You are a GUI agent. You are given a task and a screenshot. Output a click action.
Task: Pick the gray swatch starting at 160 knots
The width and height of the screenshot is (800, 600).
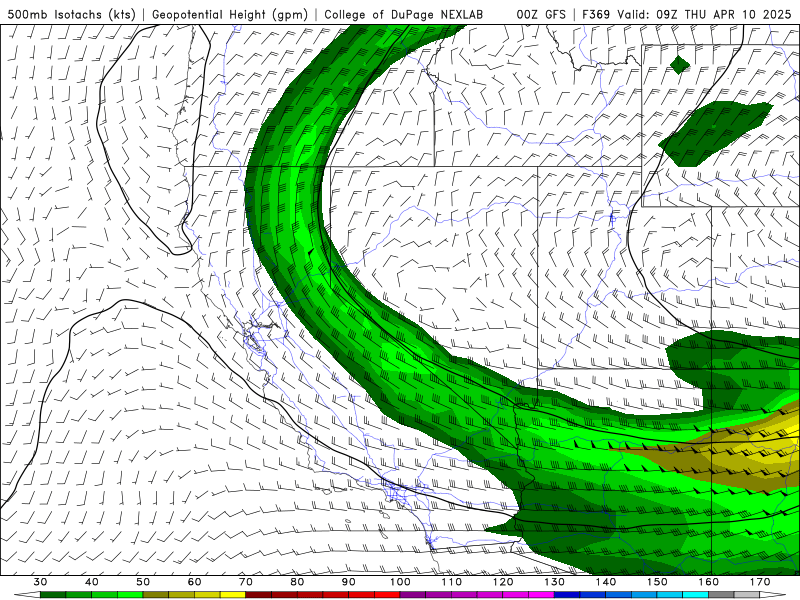tap(721, 595)
